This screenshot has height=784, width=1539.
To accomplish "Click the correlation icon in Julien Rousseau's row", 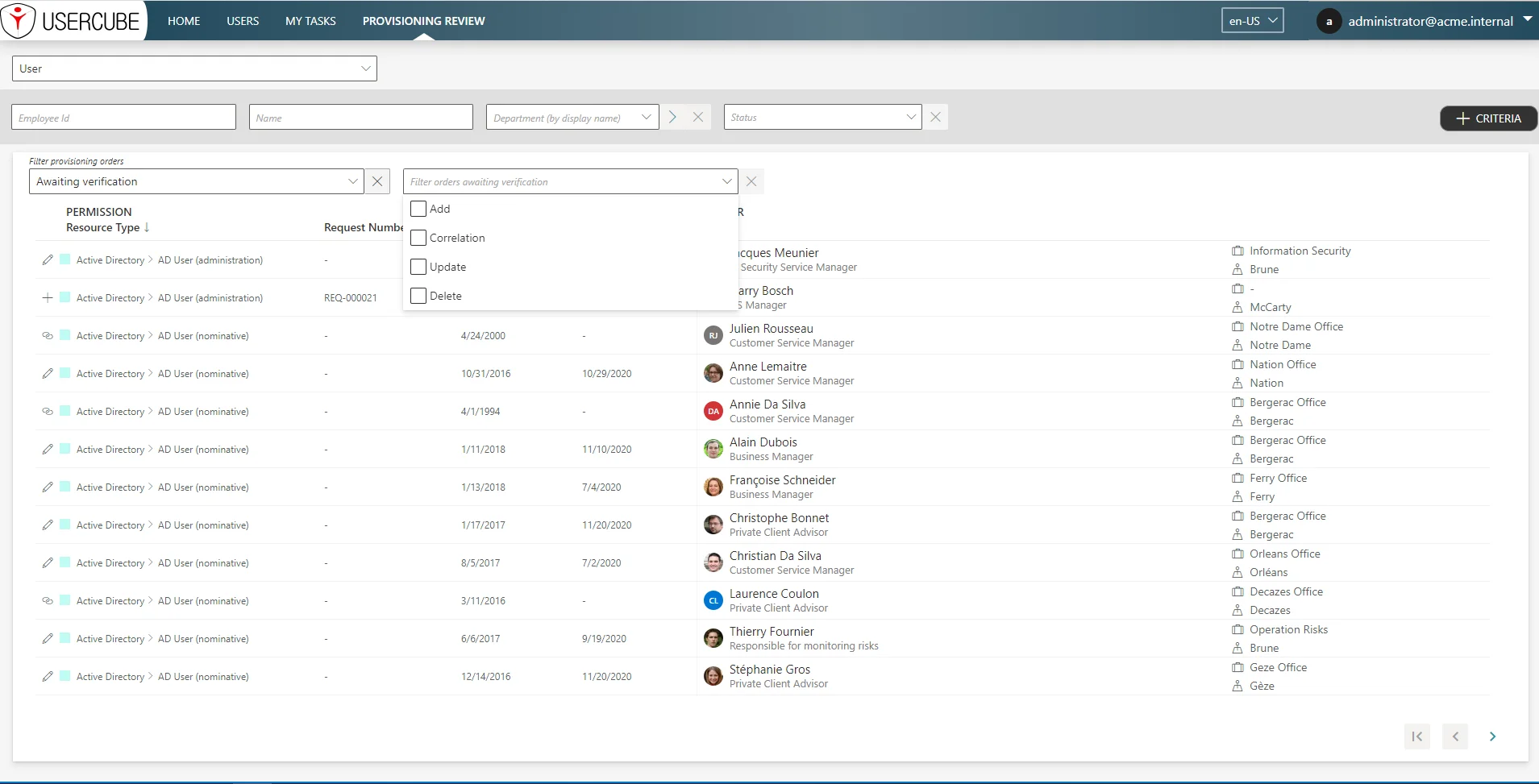I will click(48, 335).
